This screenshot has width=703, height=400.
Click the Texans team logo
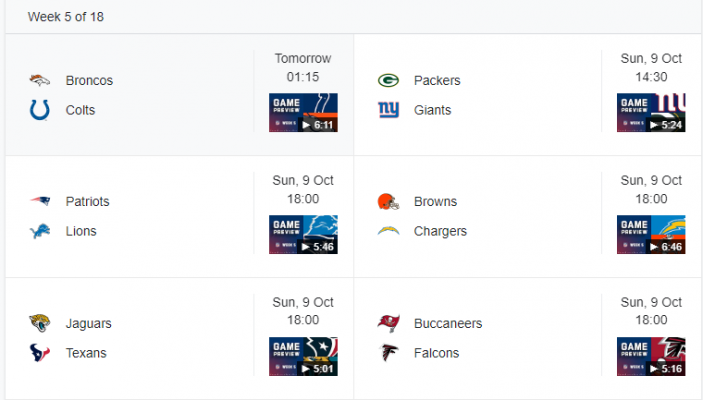39,353
